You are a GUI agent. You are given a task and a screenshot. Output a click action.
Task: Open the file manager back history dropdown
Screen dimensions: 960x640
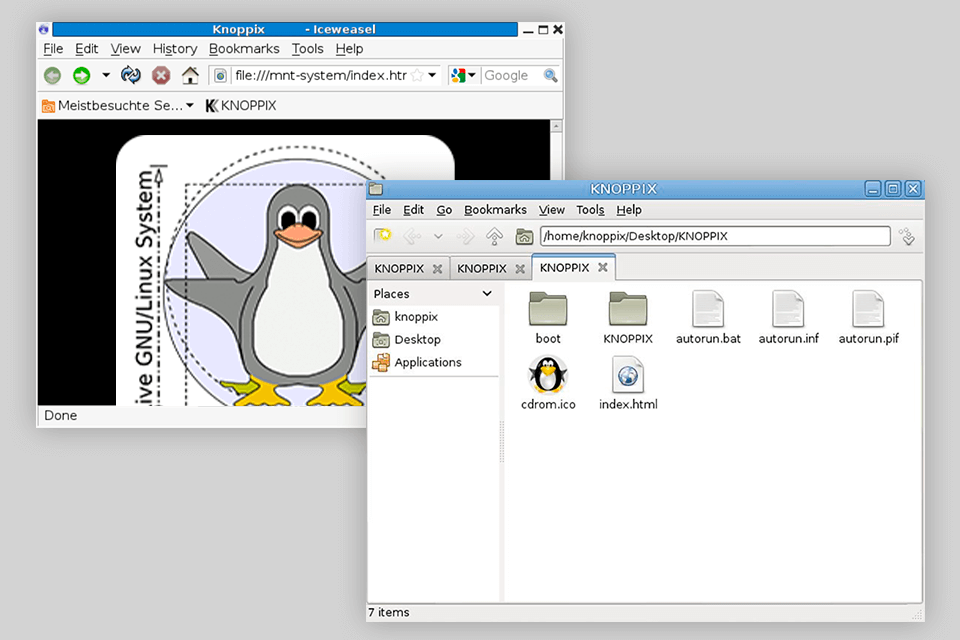coord(438,236)
